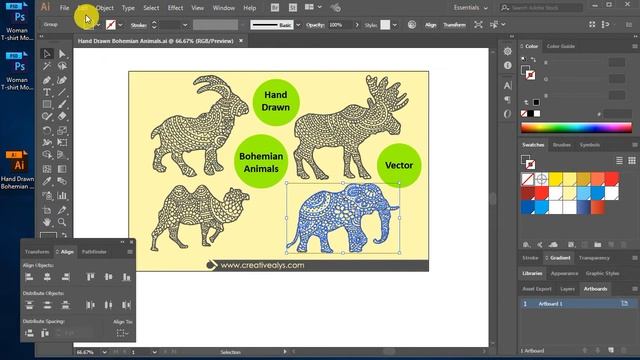Viewport: 640px width, 360px height.
Task: Switch to the Color Guide tab
Action: point(561,46)
